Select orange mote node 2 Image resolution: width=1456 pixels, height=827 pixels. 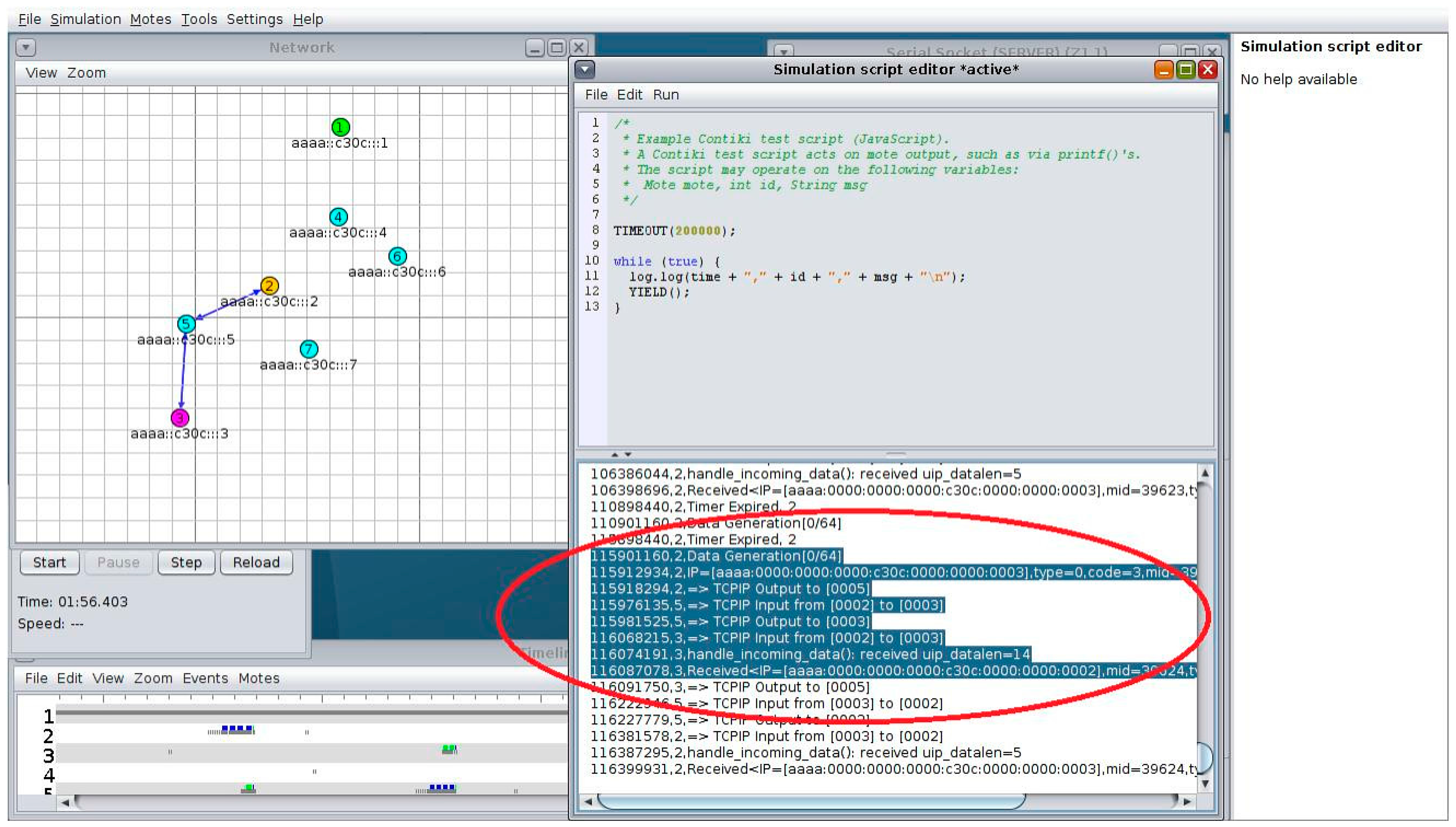point(269,285)
